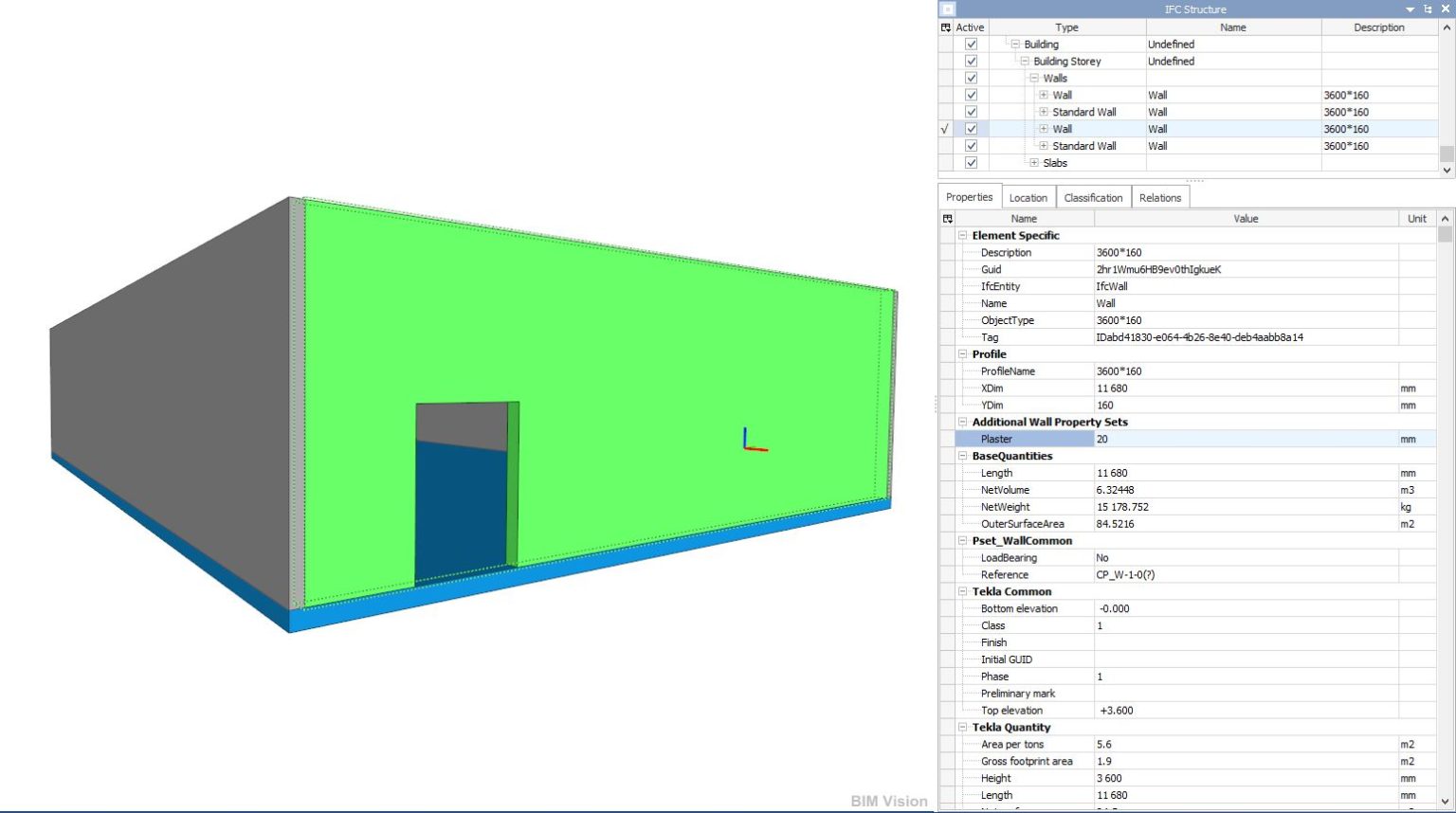The height and width of the screenshot is (813, 1456).
Task: Click the BIM Vision watermark logo
Action: 889,801
